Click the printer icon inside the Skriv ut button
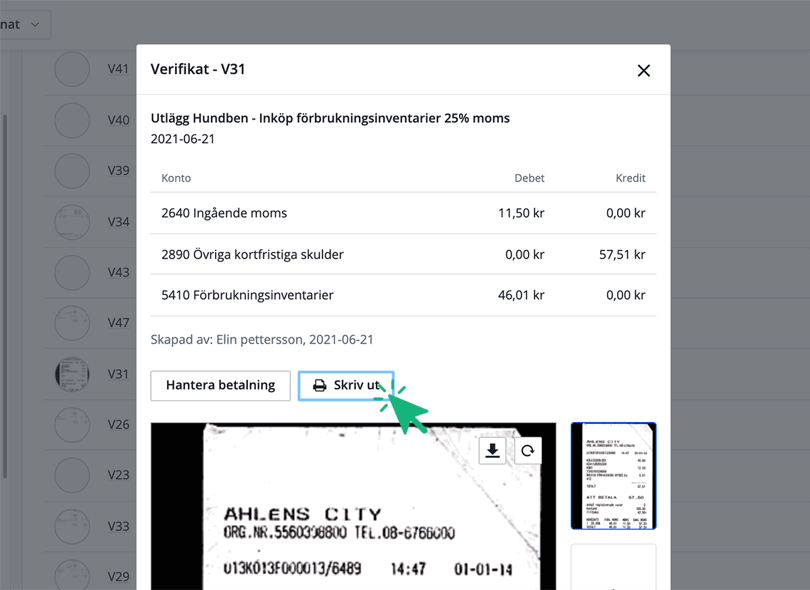Viewport: 810px width, 590px height. point(319,385)
